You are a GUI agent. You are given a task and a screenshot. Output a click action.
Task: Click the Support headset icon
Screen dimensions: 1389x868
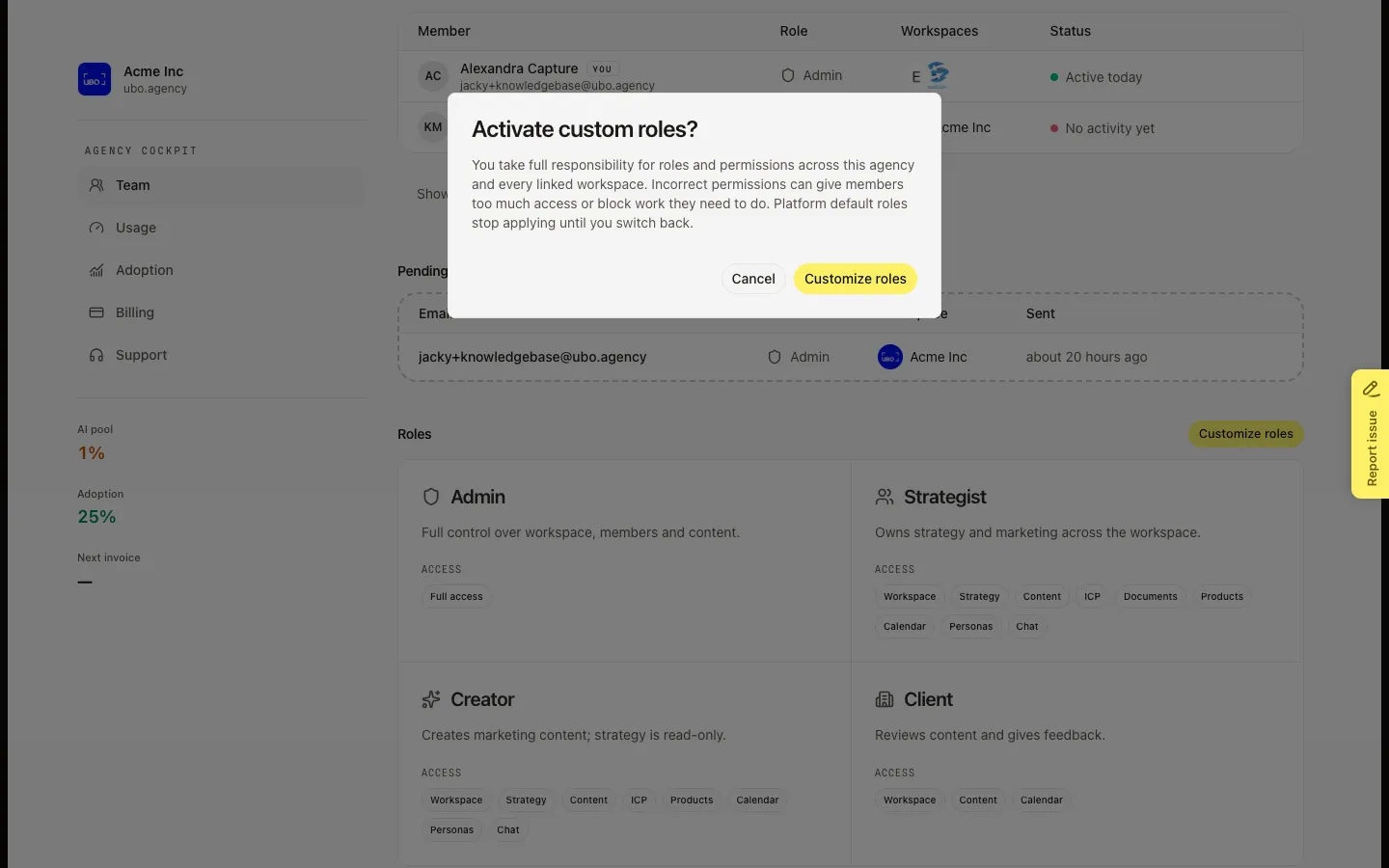[x=96, y=355]
